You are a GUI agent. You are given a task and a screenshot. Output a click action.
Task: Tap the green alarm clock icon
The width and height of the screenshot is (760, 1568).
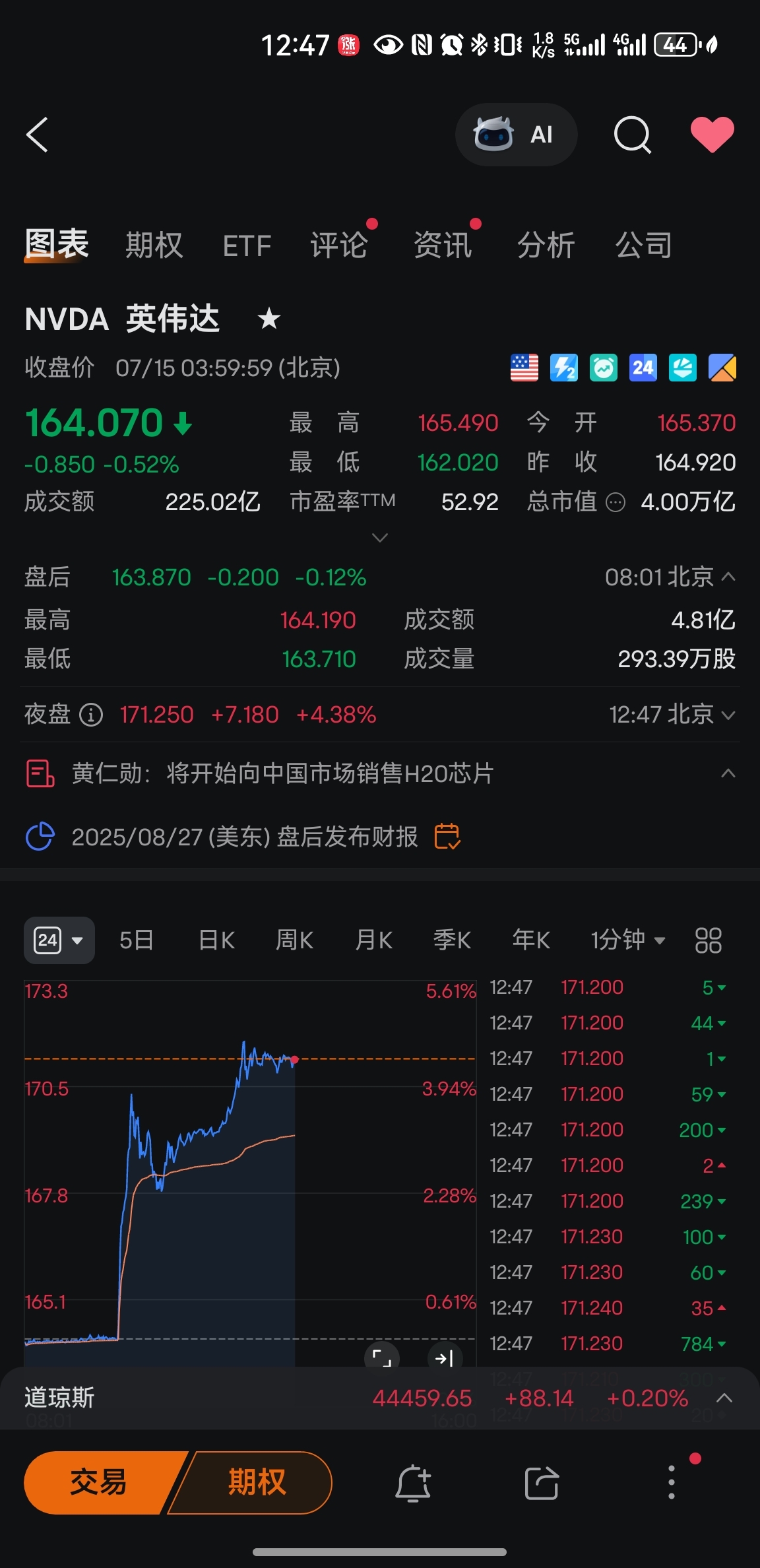point(604,368)
